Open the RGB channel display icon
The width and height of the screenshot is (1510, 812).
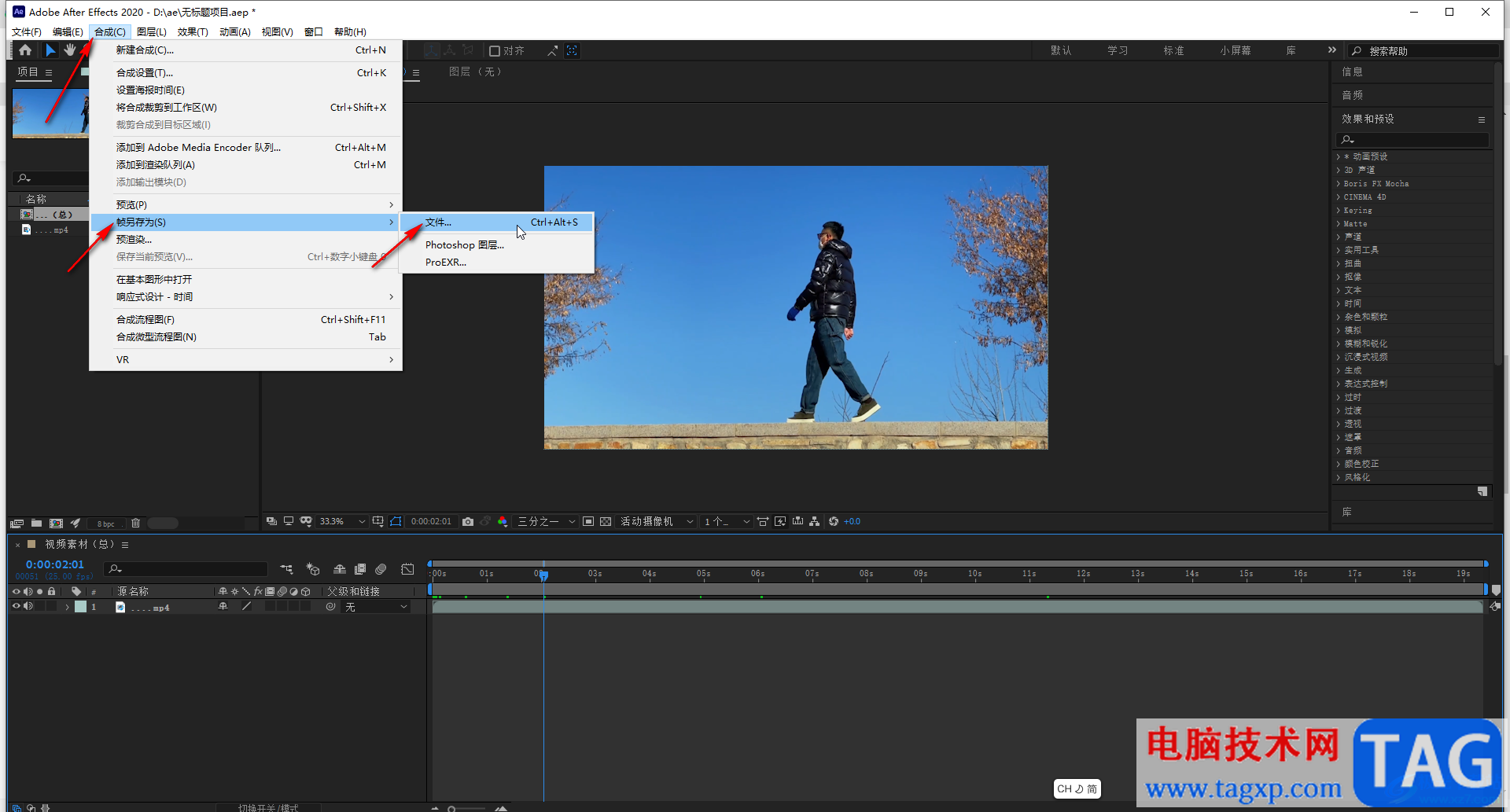pyautogui.click(x=503, y=521)
